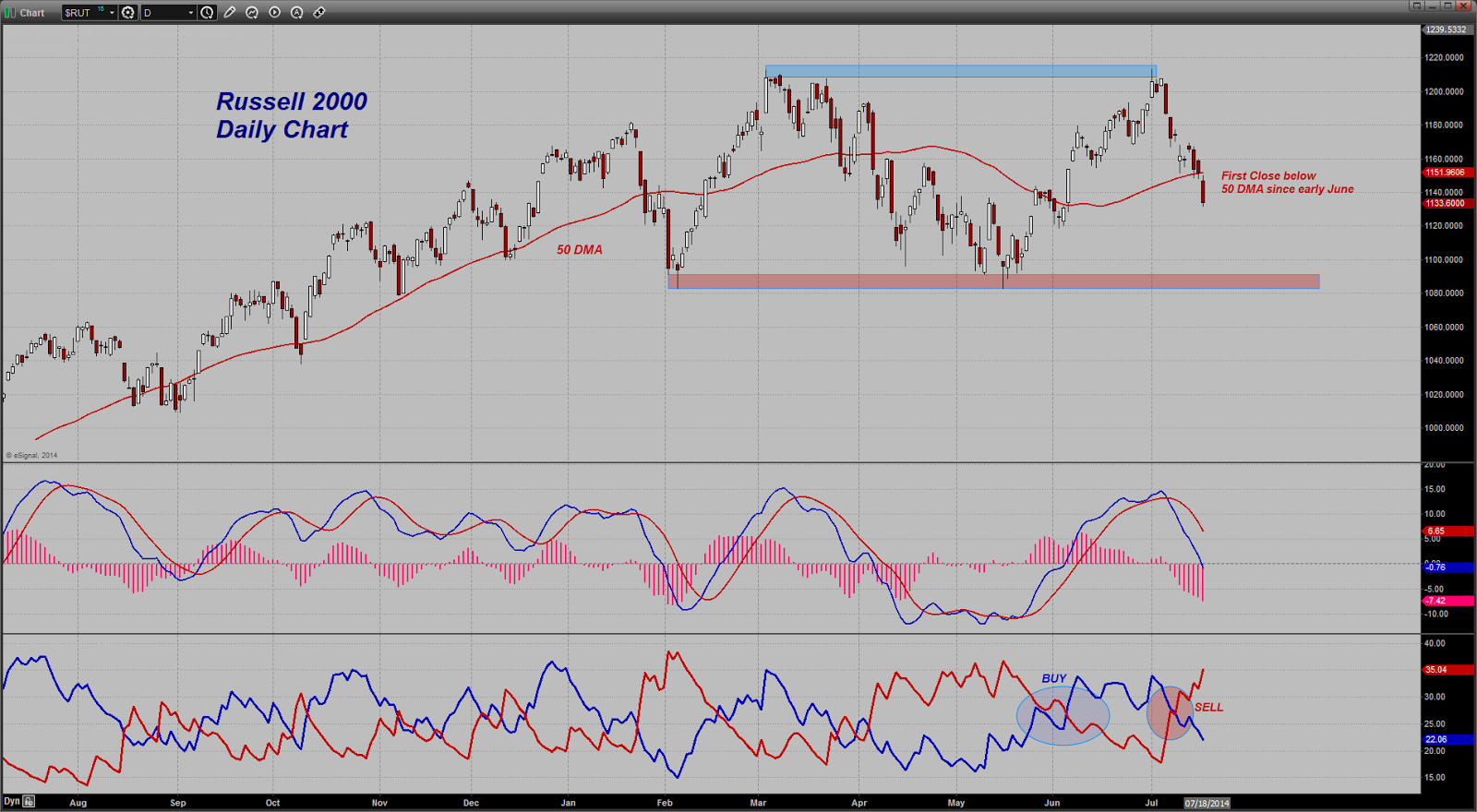Click the 35.04 red indicator value tag
The image size is (1477, 812).
pyautogui.click(x=1447, y=670)
